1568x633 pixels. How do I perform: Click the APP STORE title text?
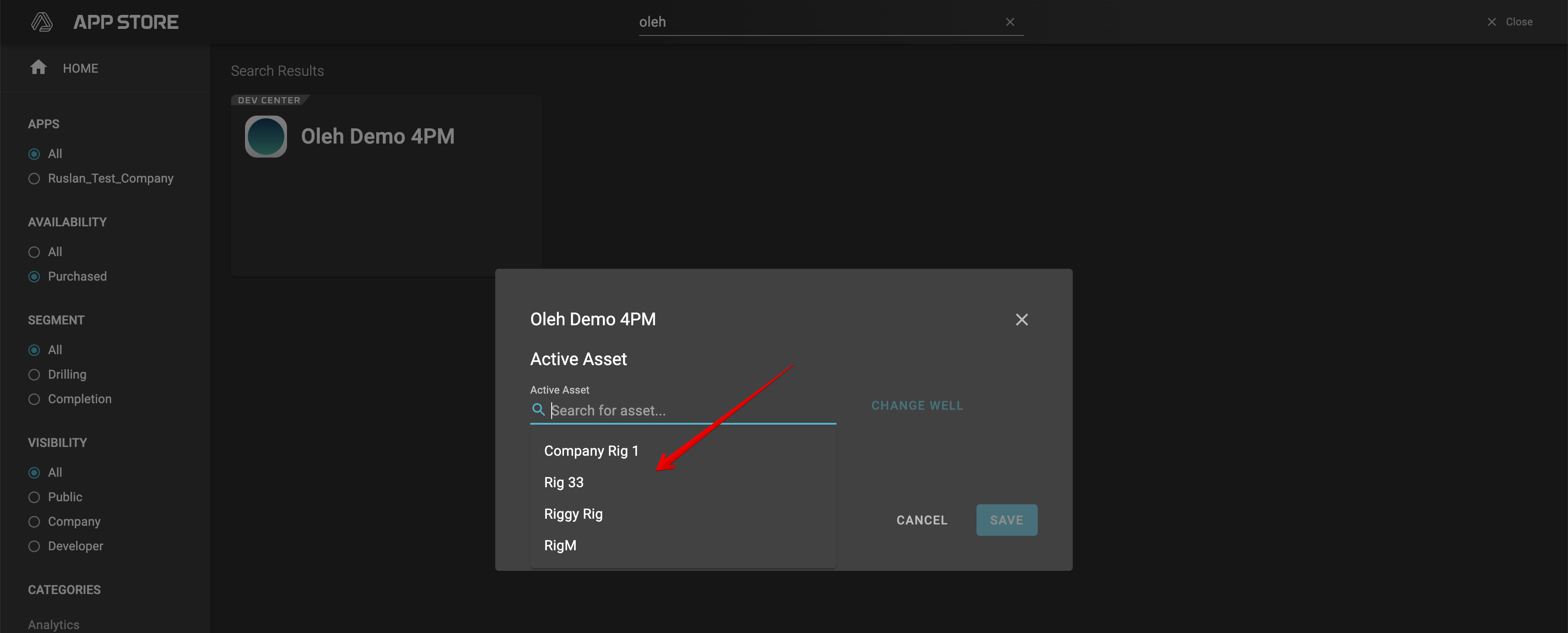coord(126,22)
